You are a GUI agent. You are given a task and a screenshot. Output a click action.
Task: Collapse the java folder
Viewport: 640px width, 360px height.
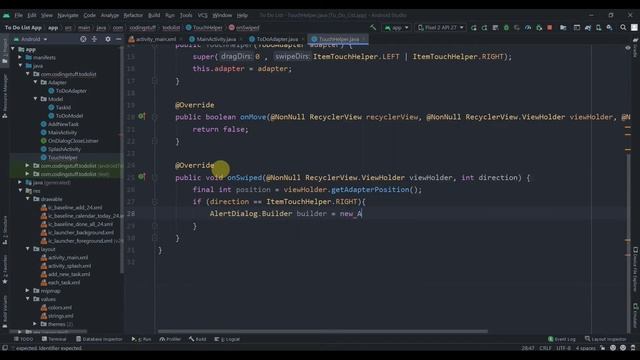pos(20,66)
